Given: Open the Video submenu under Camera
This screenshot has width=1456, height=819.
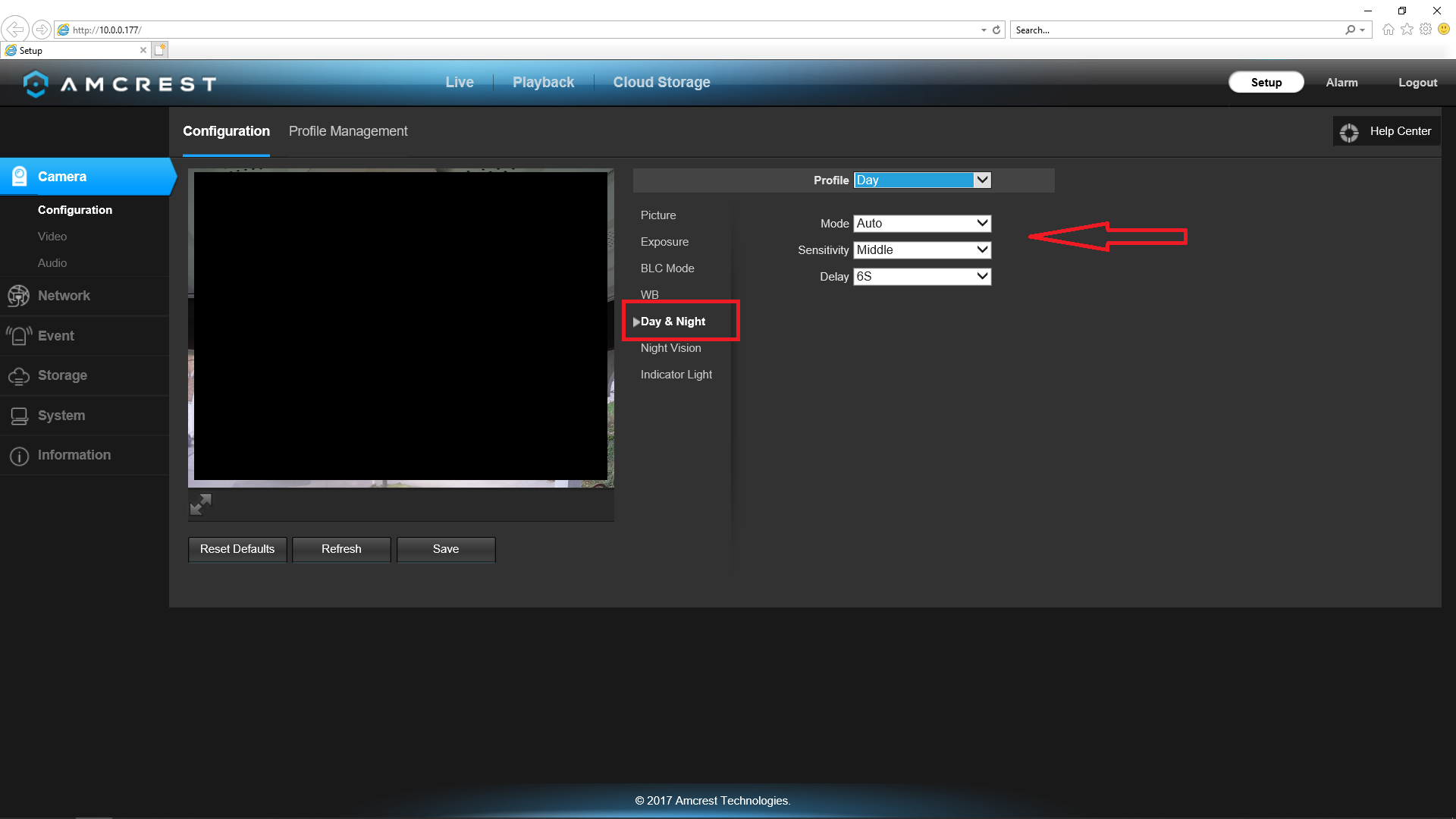Looking at the screenshot, I should [x=52, y=237].
